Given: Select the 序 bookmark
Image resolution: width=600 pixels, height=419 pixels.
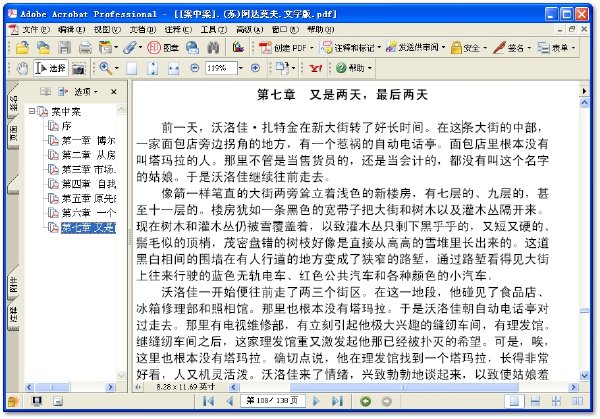Looking at the screenshot, I should (67, 126).
